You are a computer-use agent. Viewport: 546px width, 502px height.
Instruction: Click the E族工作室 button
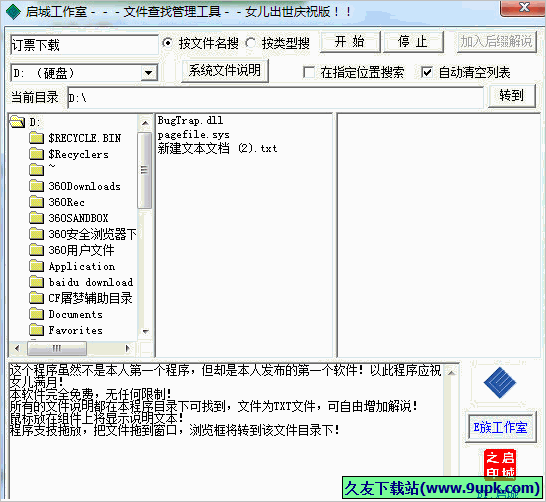pos(500,427)
